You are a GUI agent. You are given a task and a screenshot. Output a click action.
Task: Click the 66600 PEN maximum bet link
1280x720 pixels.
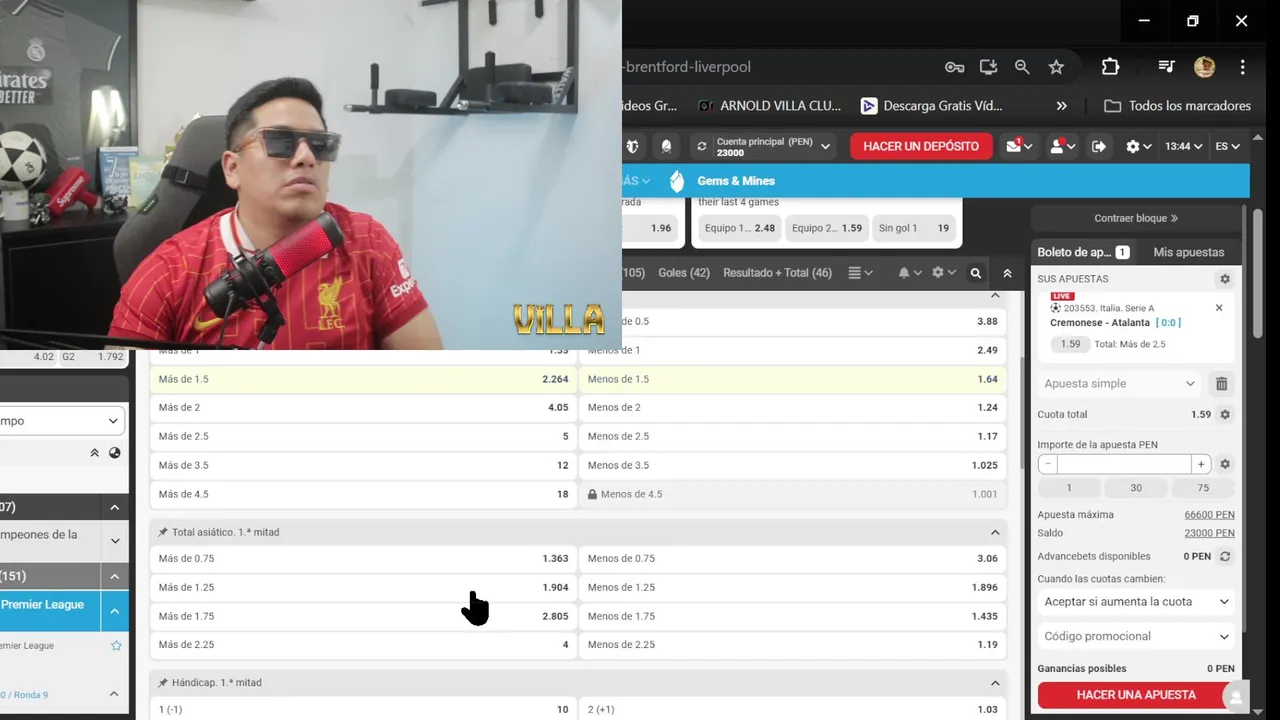tap(1209, 515)
